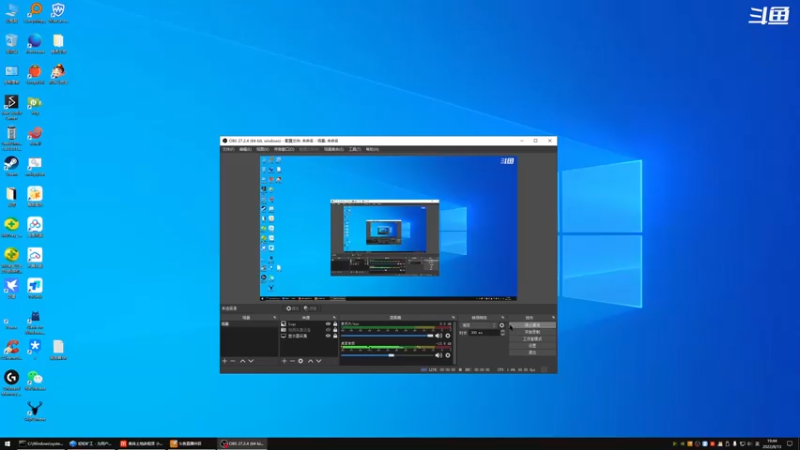Toggle Studio Mode in the Controls panel
Screen dimensions: 800x450
[x=532, y=339]
